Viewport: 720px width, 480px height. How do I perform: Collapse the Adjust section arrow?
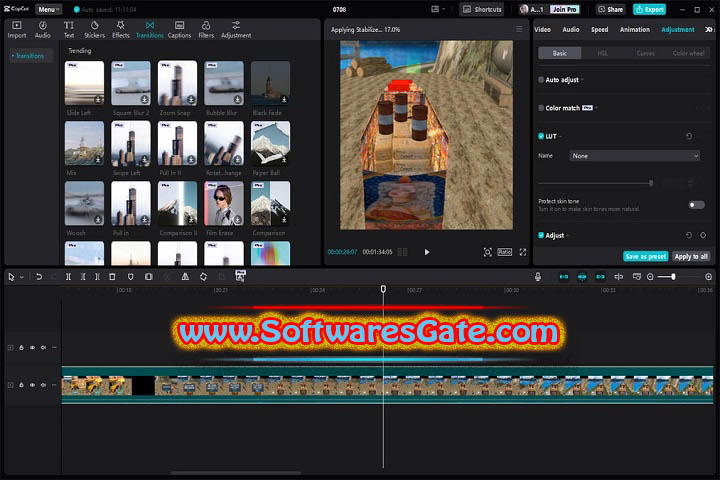click(568, 236)
